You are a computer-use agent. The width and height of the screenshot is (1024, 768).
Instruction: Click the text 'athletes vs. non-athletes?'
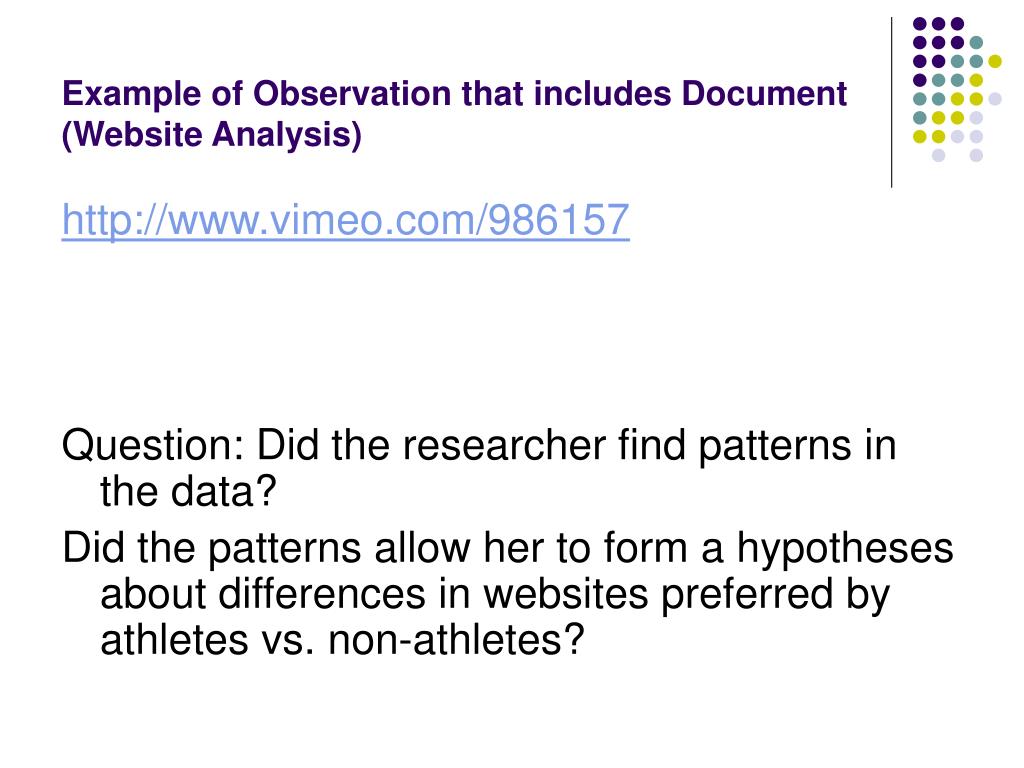click(342, 639)
